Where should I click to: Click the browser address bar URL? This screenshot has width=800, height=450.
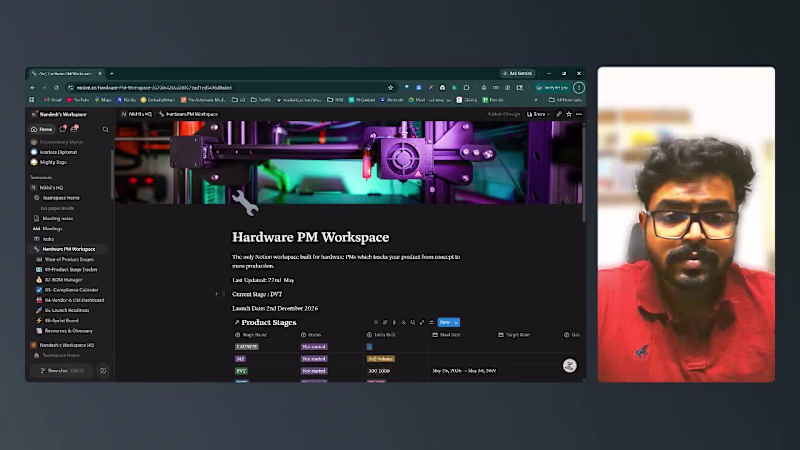[x=154, y=88]
